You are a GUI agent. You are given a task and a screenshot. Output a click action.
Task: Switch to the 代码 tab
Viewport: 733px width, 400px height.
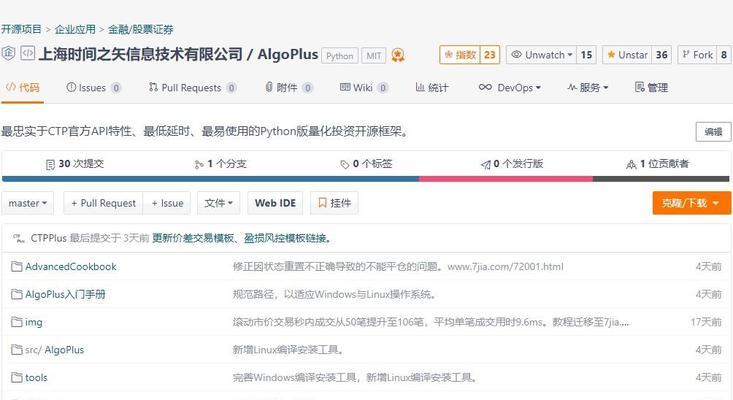[22, 87]
